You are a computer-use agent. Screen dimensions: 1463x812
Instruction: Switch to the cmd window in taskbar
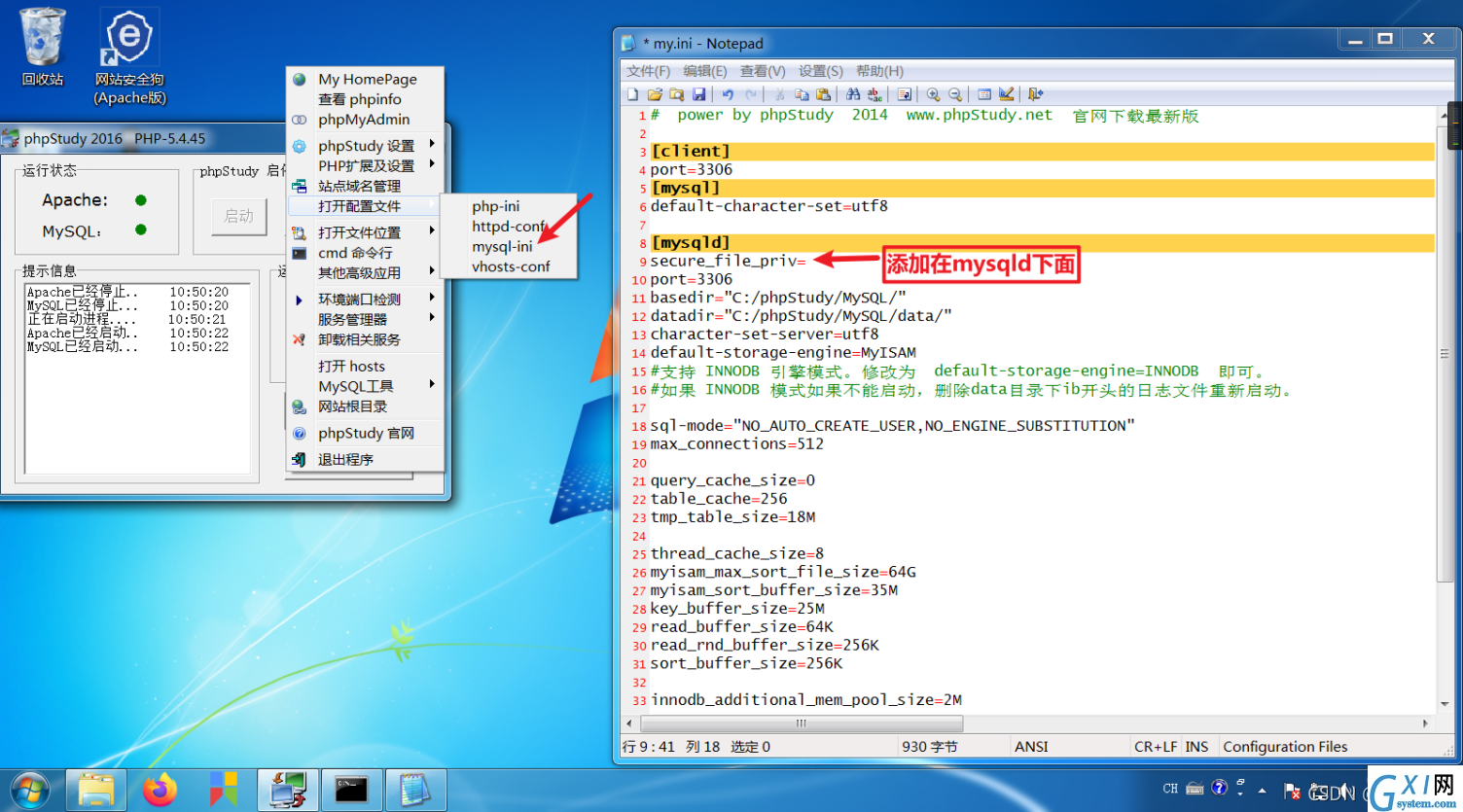point(351,790)
